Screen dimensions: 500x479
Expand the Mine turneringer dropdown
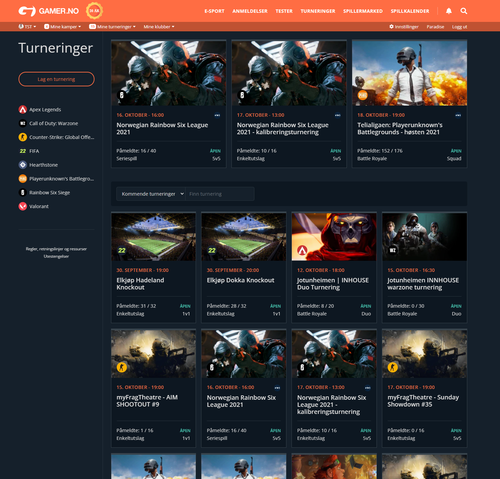pyautogui.click(x=112, y=26)
